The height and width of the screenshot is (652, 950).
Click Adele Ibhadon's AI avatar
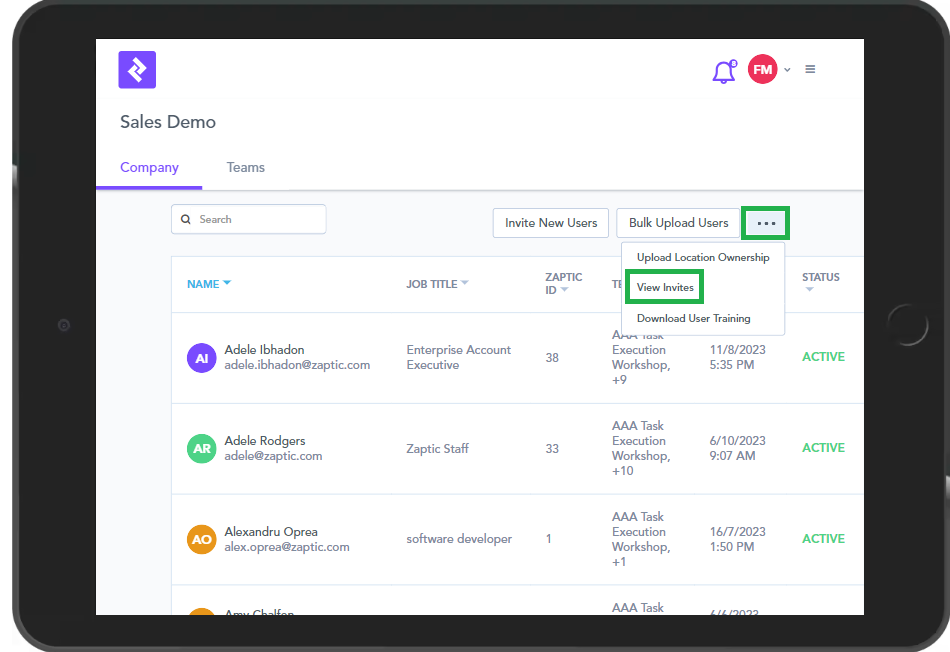coord(202,358)
